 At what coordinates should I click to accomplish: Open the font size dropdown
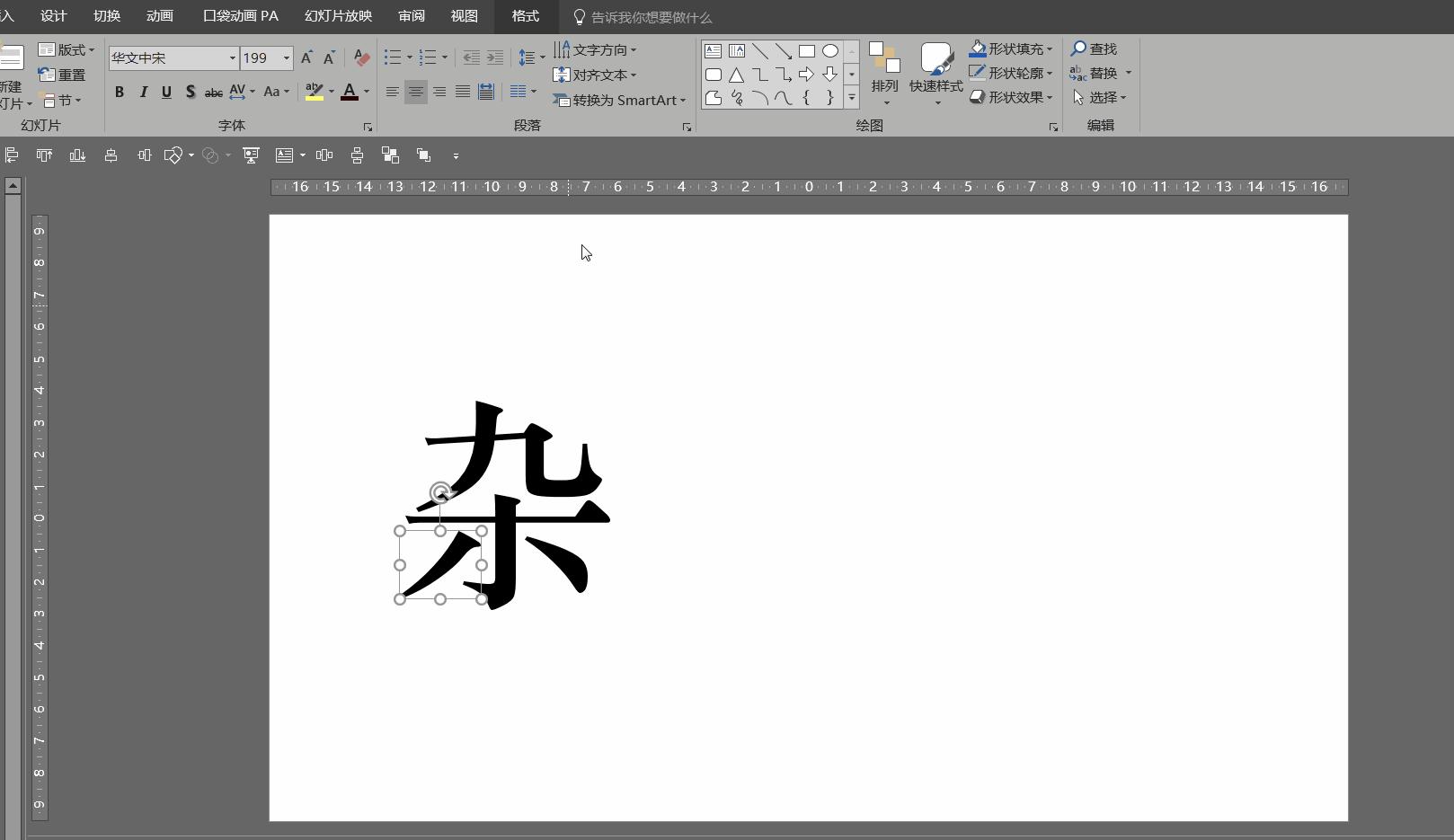(285, 57)
